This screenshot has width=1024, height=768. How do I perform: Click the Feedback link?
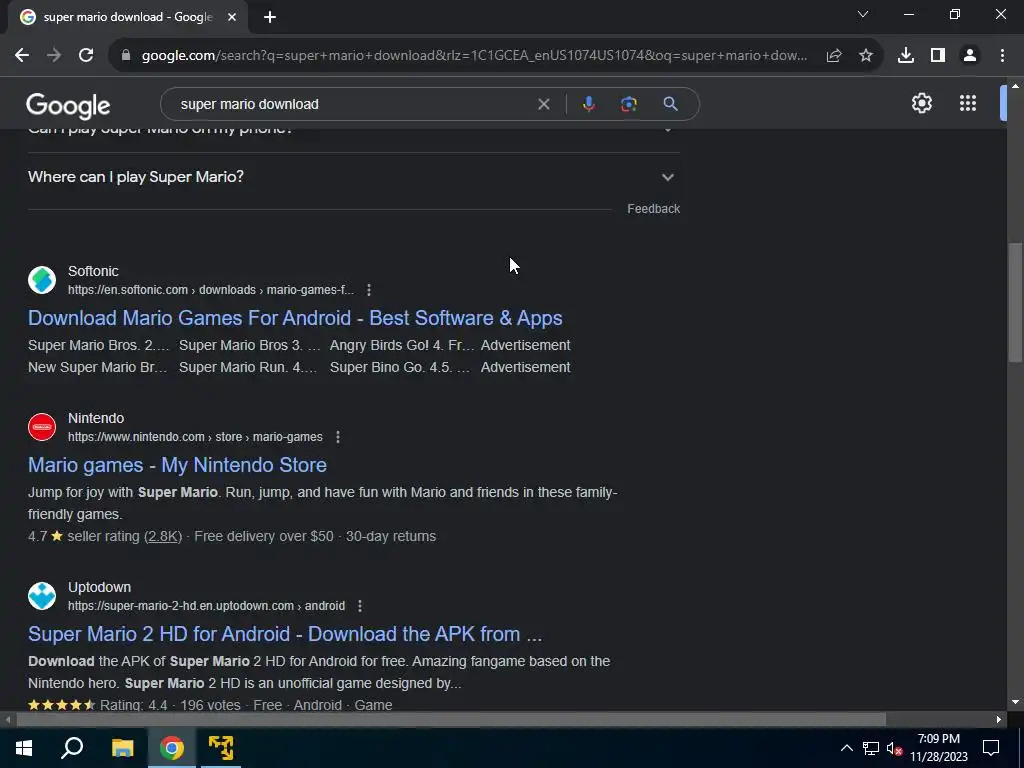tap(654, 209)
